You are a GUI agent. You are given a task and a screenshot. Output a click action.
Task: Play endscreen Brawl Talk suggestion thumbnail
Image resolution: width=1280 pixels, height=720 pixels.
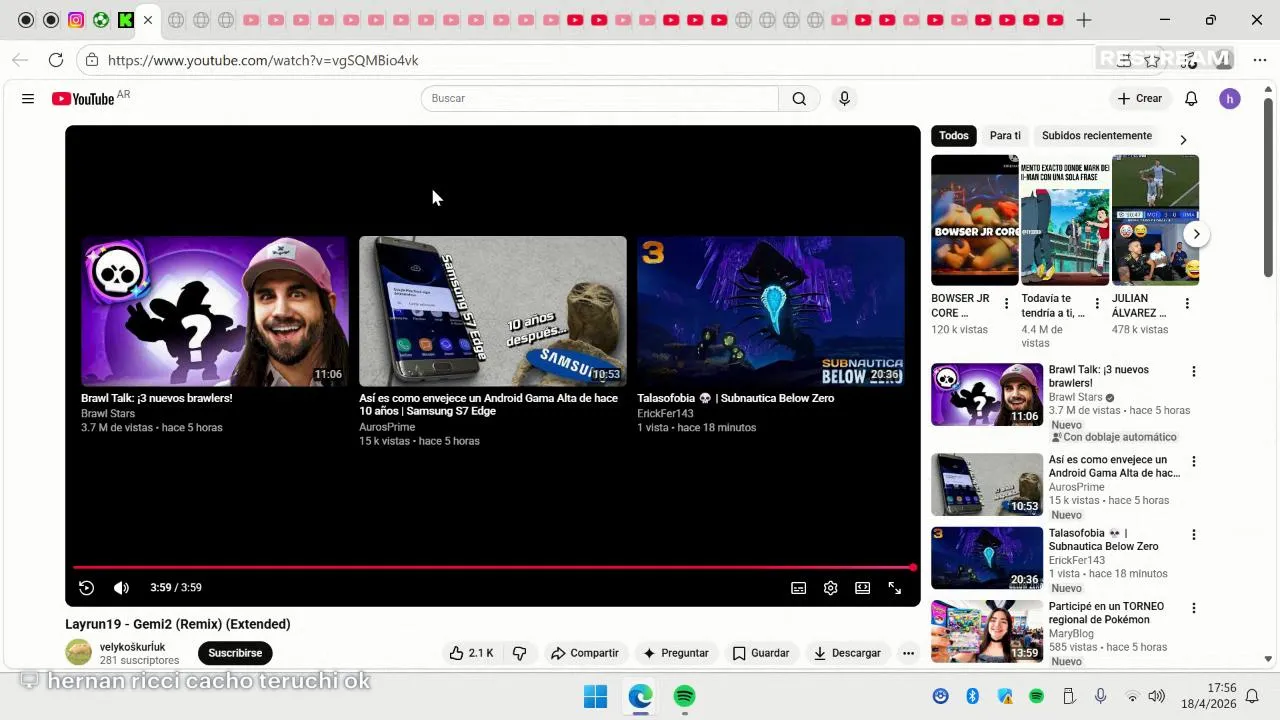coord(214,311)
